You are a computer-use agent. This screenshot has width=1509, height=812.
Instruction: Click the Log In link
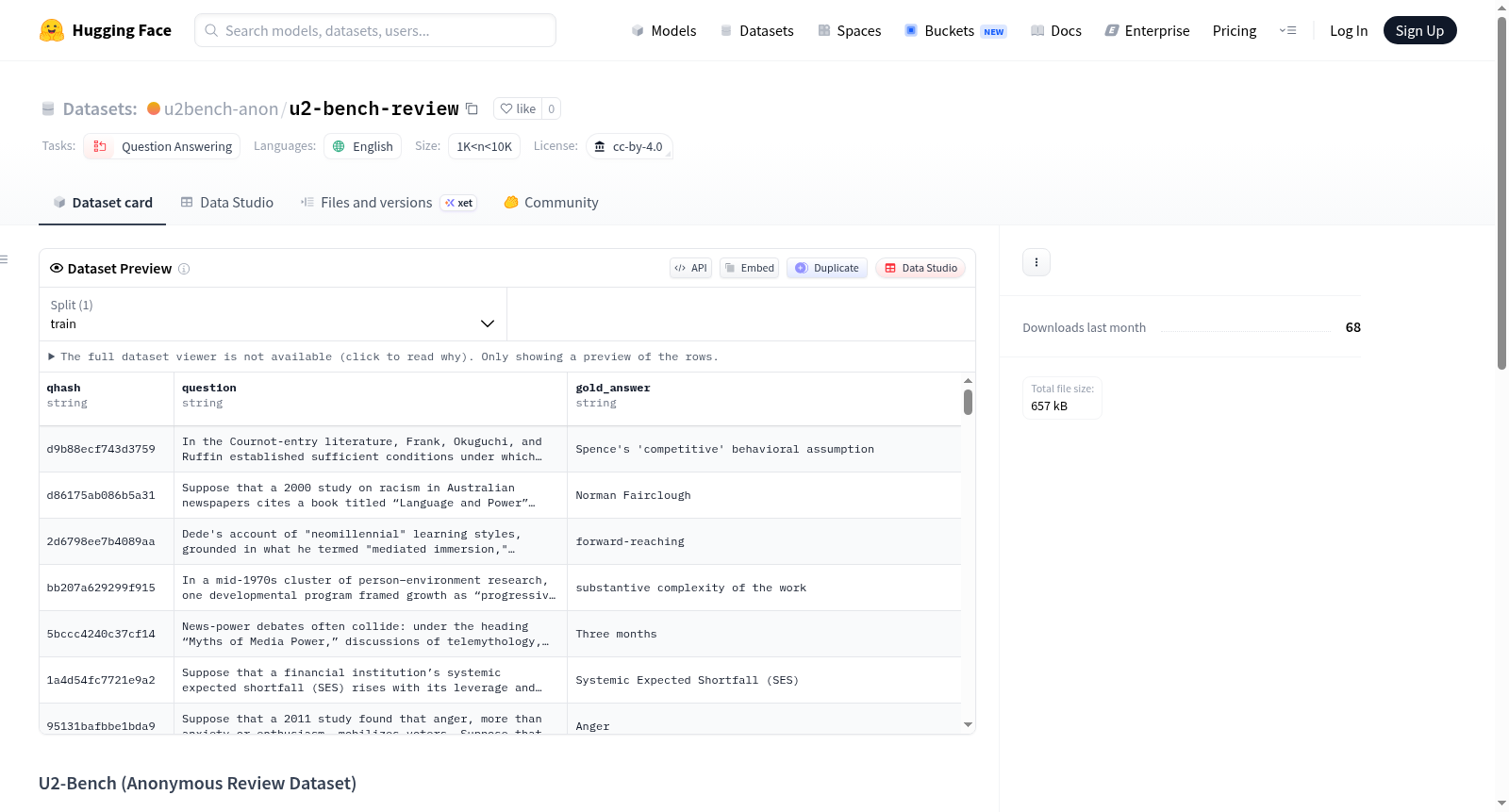click(1349, 30)
